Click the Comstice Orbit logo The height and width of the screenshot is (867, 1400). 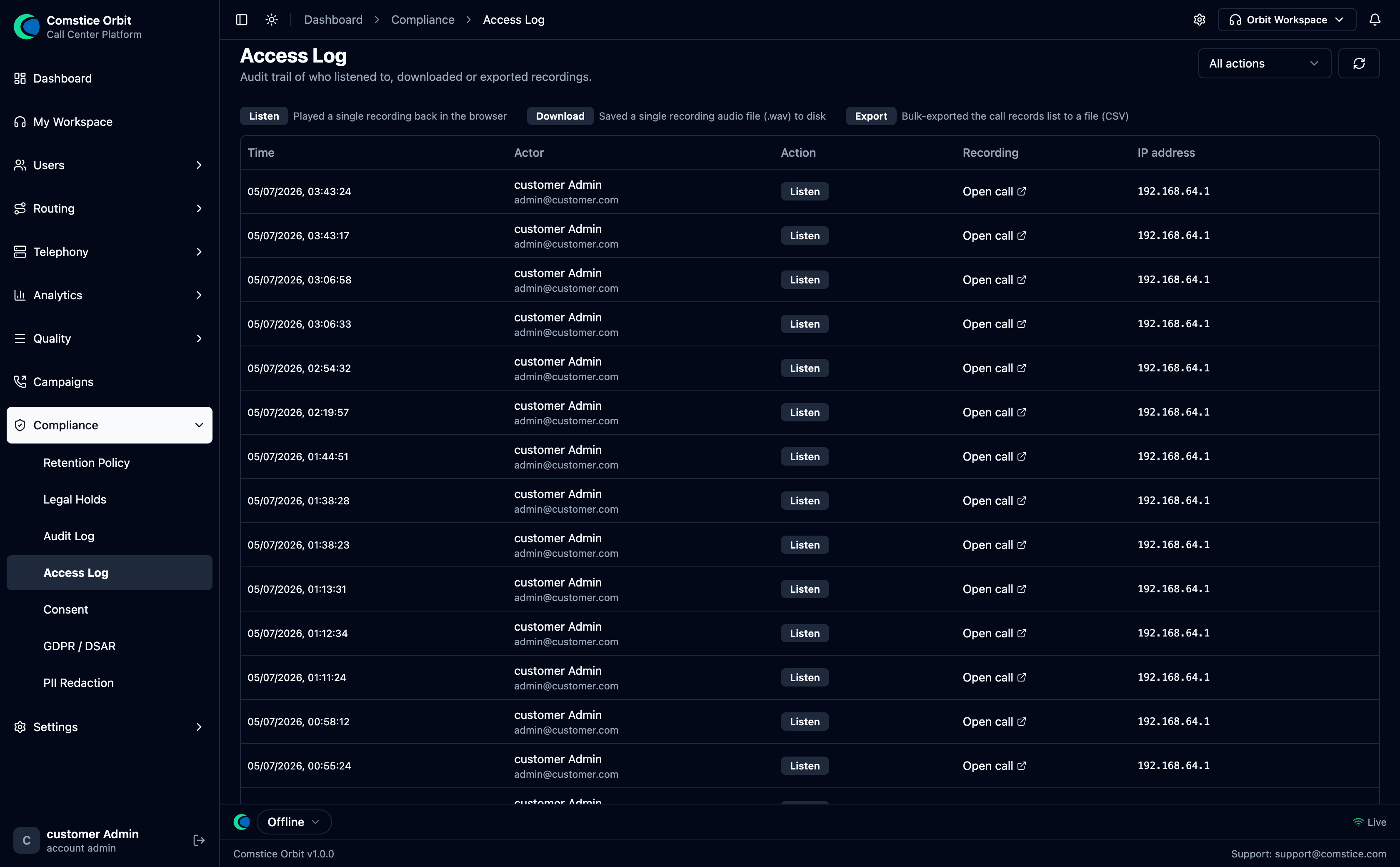[27, 26]
